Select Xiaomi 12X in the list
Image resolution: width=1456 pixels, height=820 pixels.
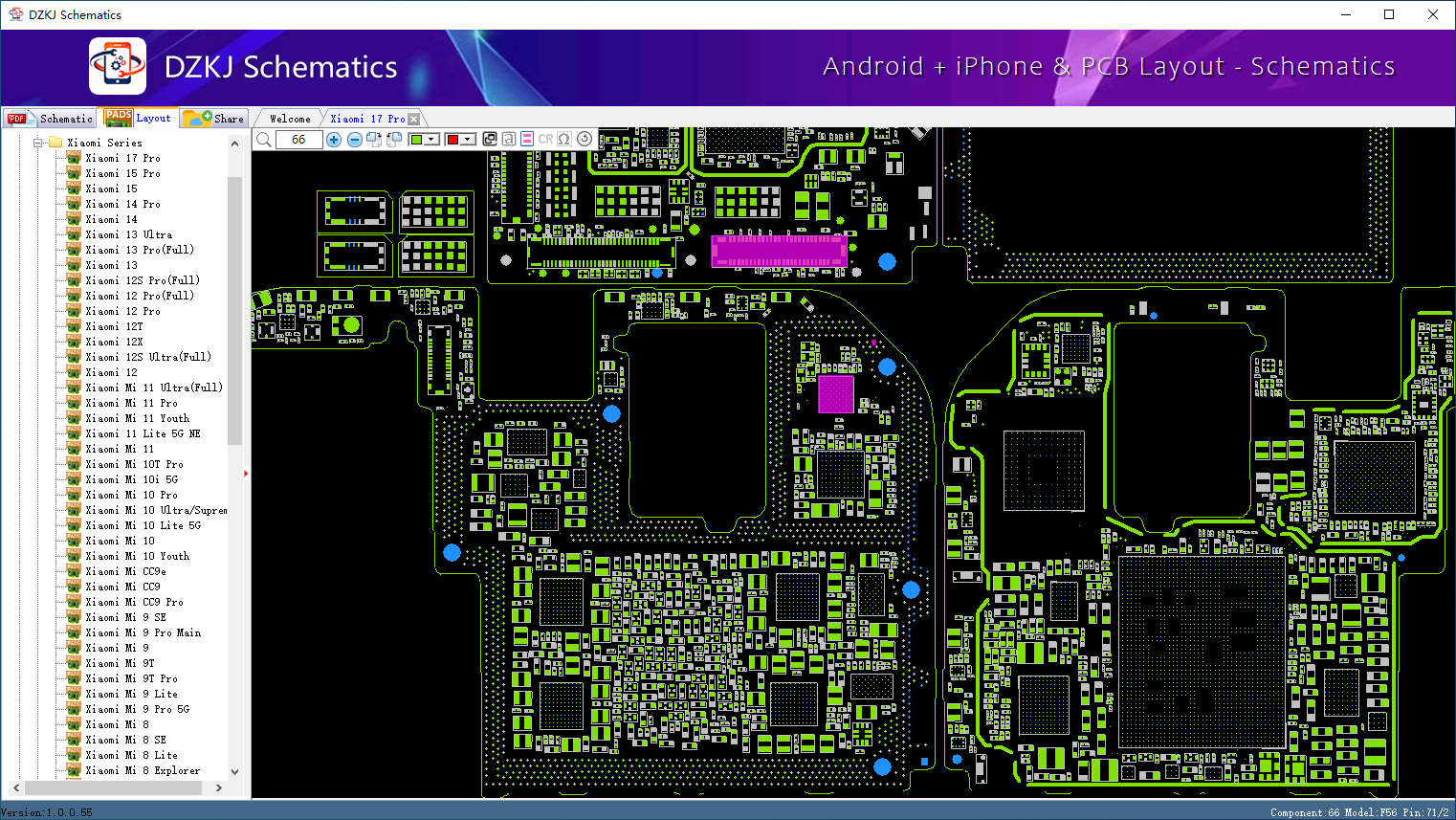114,342
